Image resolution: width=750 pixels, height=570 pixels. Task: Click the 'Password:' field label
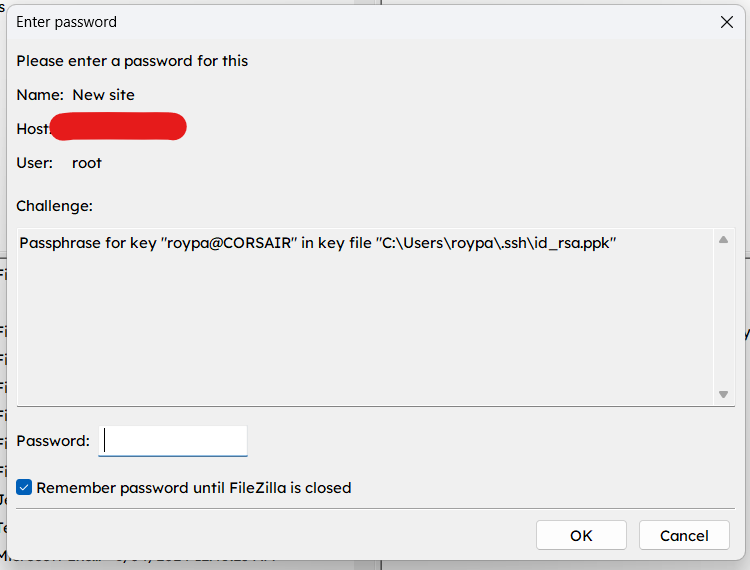click(53, 441)
